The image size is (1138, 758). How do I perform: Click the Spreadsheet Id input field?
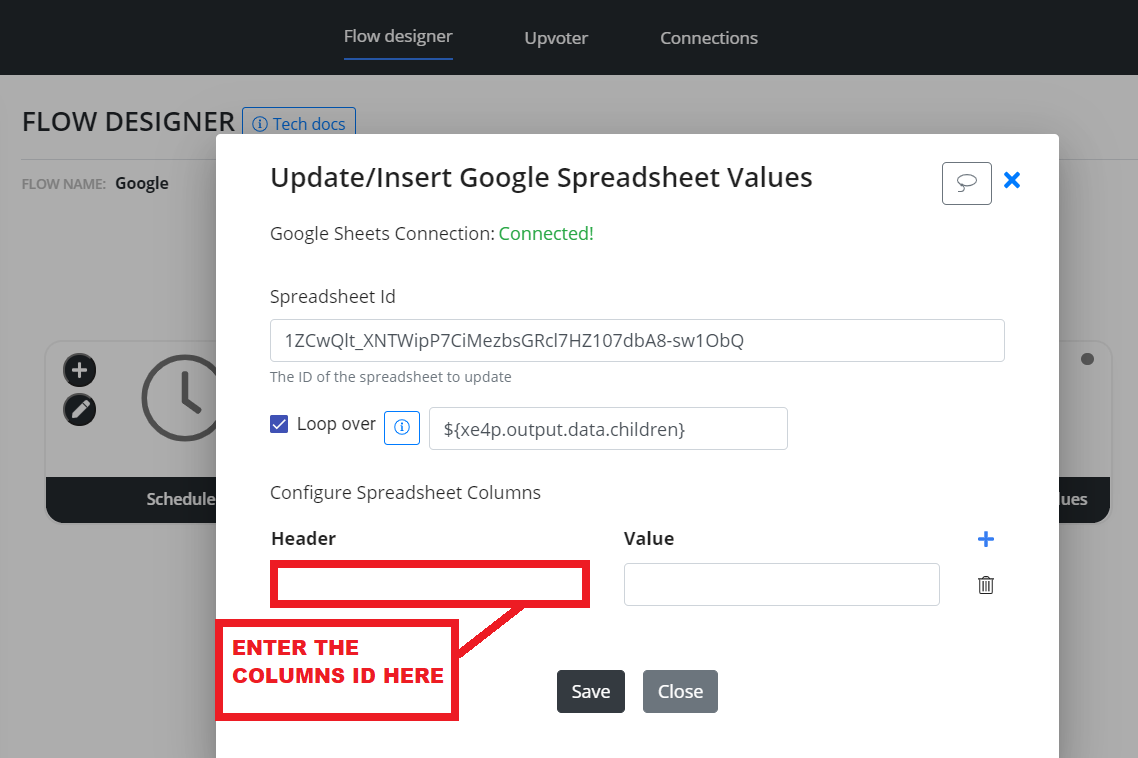(636, 341)
